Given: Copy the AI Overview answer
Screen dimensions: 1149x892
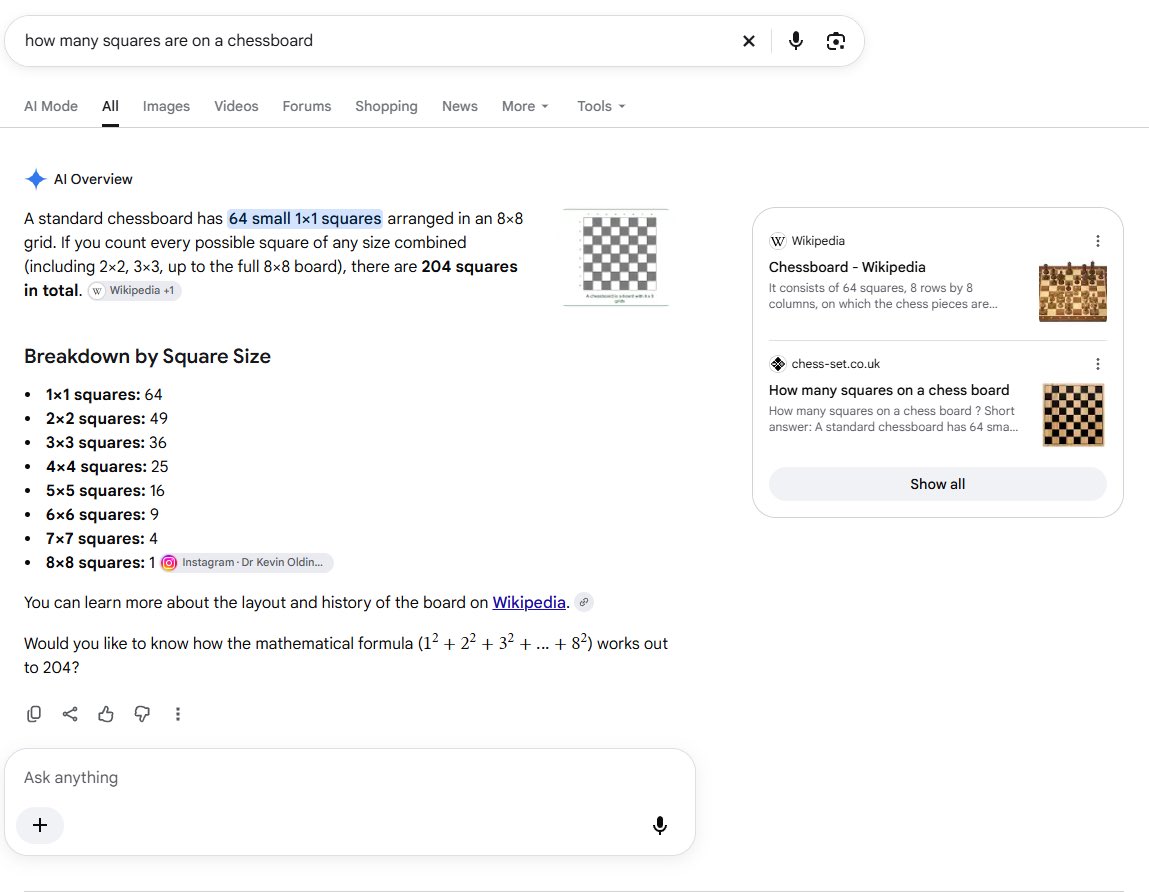Looking at the screenshot, I should [x=34, y=714].
